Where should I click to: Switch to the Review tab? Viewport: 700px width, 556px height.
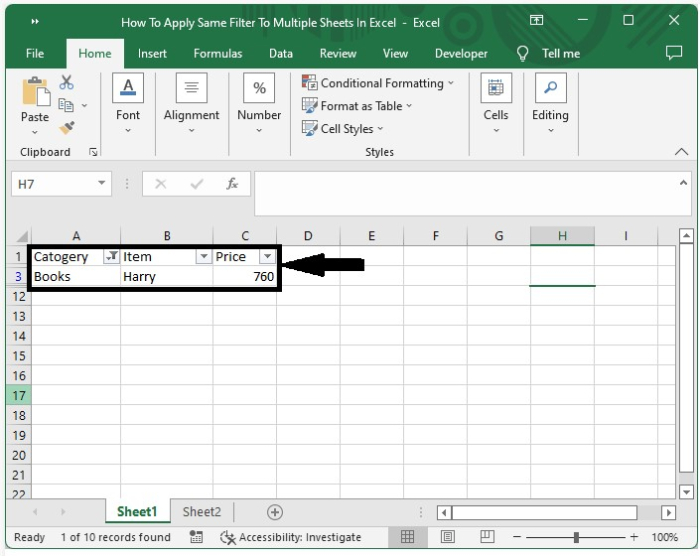(338, 54)
